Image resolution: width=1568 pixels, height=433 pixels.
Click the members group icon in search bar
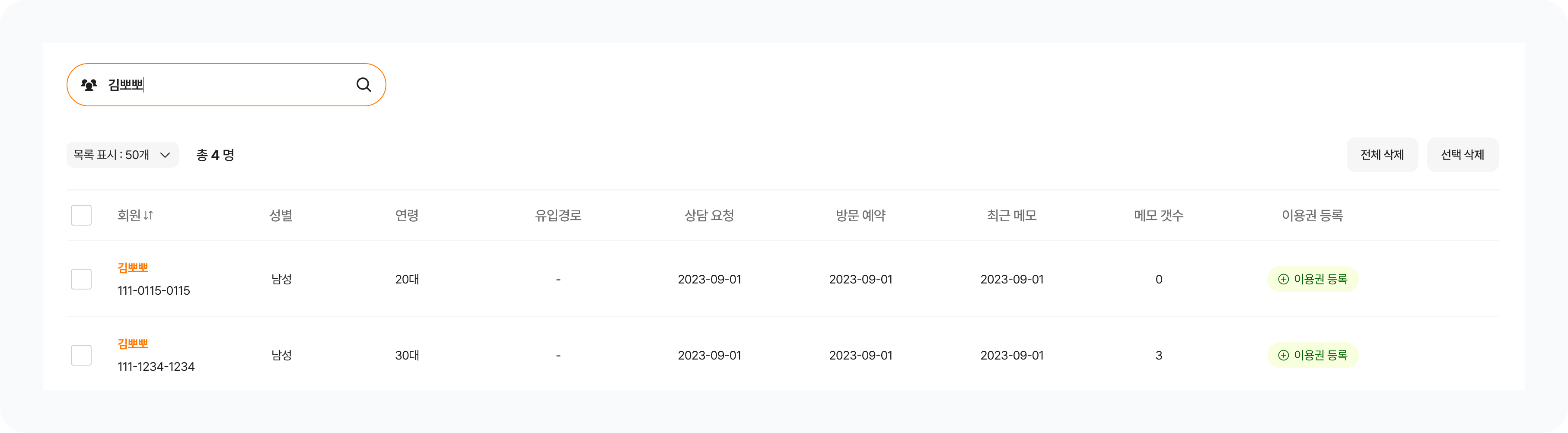[x=89, y=85]
